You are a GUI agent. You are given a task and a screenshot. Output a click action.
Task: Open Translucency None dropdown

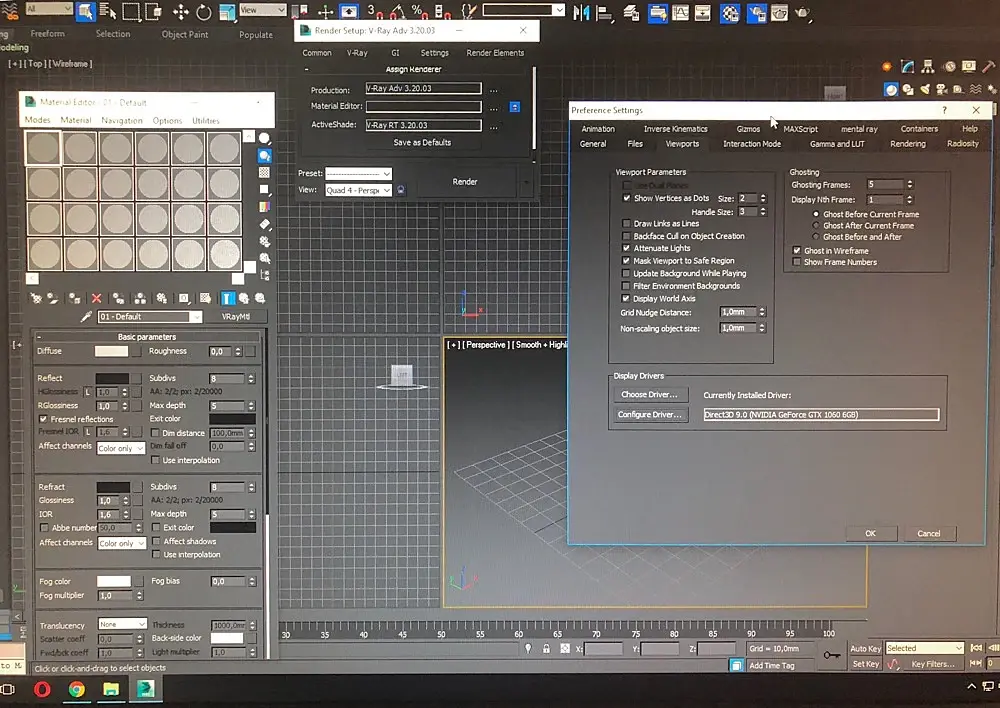122,624
